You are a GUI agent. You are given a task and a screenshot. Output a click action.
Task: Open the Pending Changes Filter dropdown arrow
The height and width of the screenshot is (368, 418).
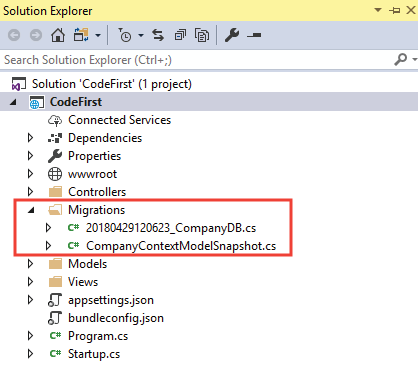pos(141,35)
